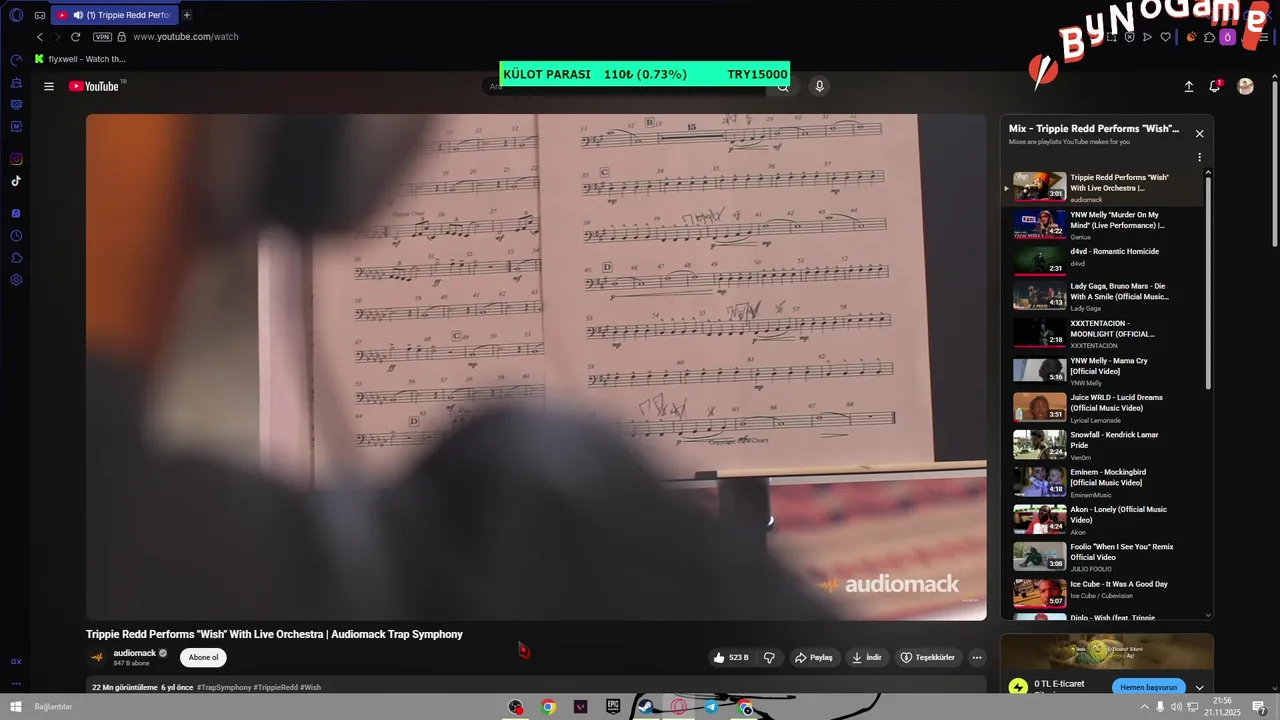
Task: Click the snapshot icon in address bar
Action: click(x=1112, y=37)
